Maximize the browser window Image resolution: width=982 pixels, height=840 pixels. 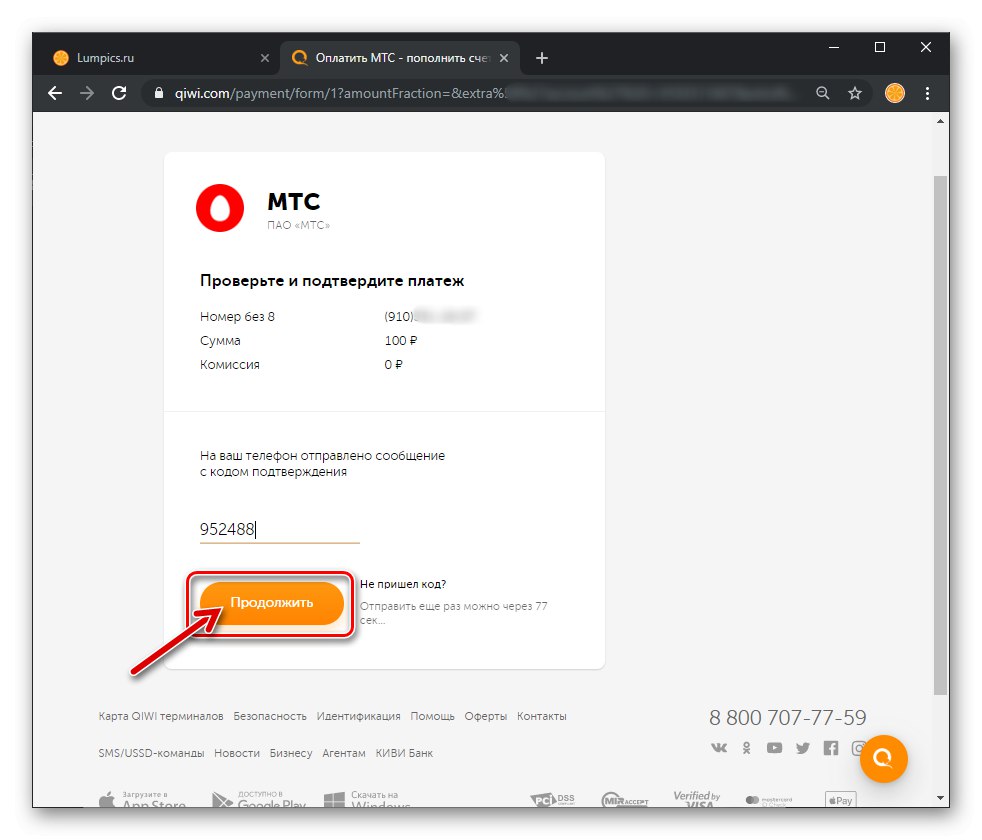click(x=880, y=48)
